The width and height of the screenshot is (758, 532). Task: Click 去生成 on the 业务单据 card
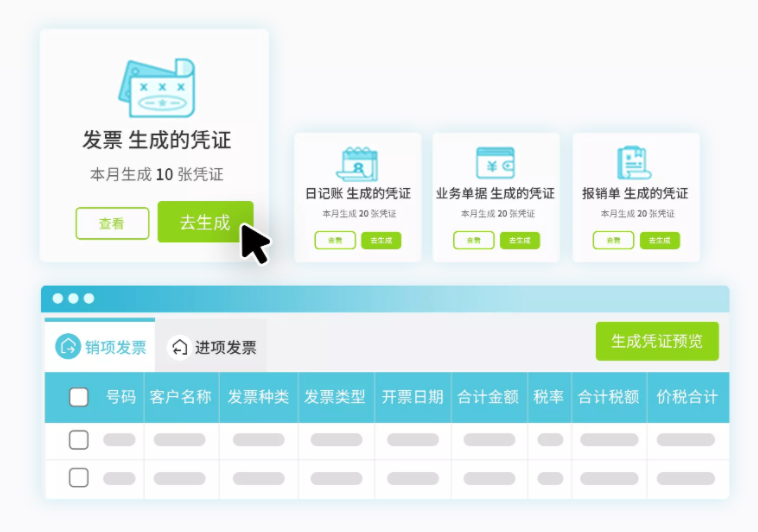(520, 240)
